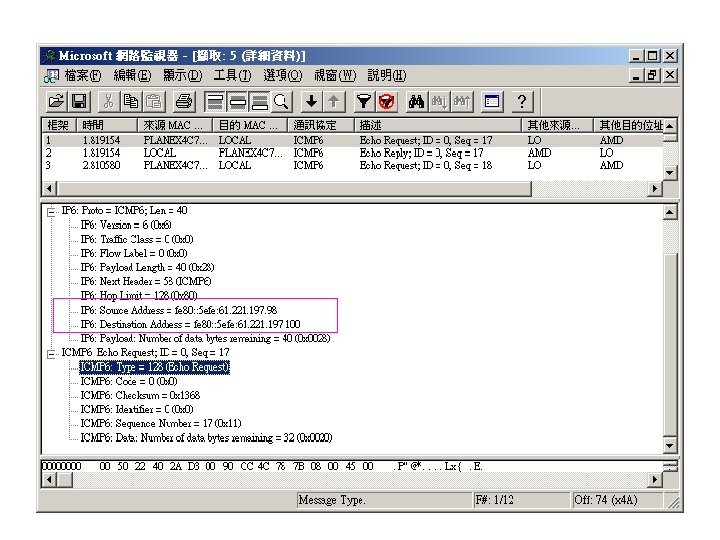Click detail pane scroll down arrow
720x540 pixels.
click(670, 445)
